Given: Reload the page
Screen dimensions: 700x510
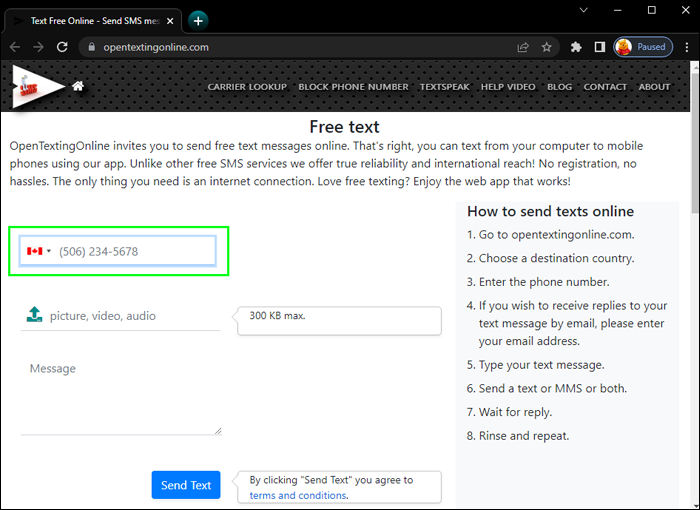Looking at the screenshot, I should (x=62, y=47).
